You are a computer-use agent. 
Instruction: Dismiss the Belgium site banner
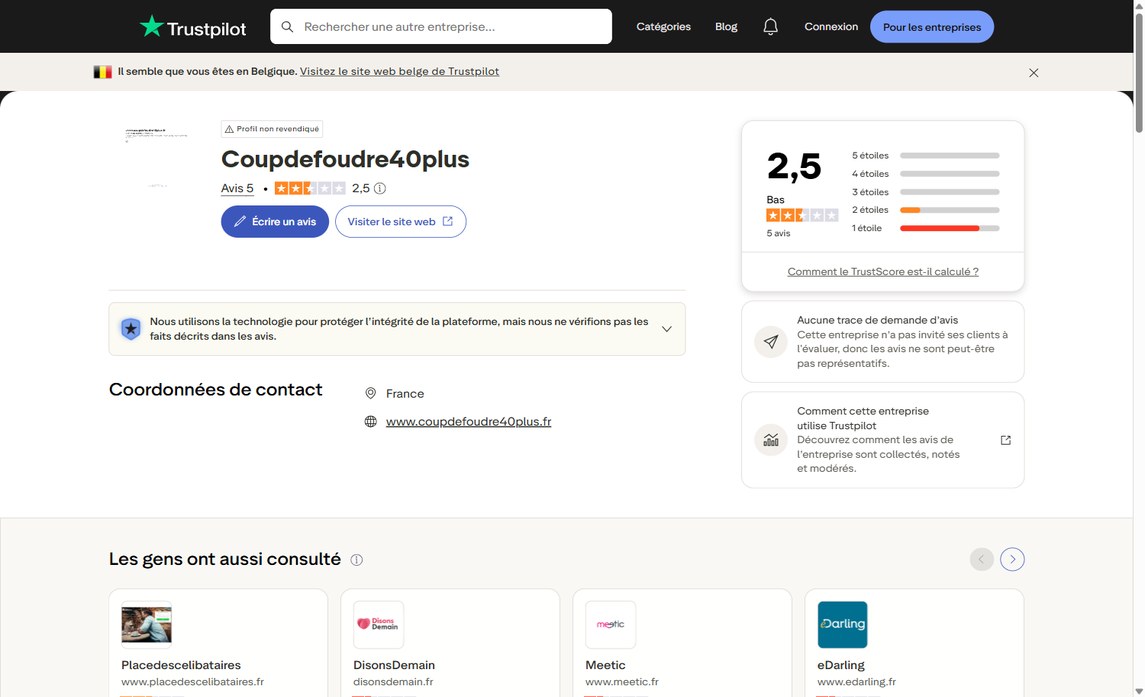pos(1033,72)
